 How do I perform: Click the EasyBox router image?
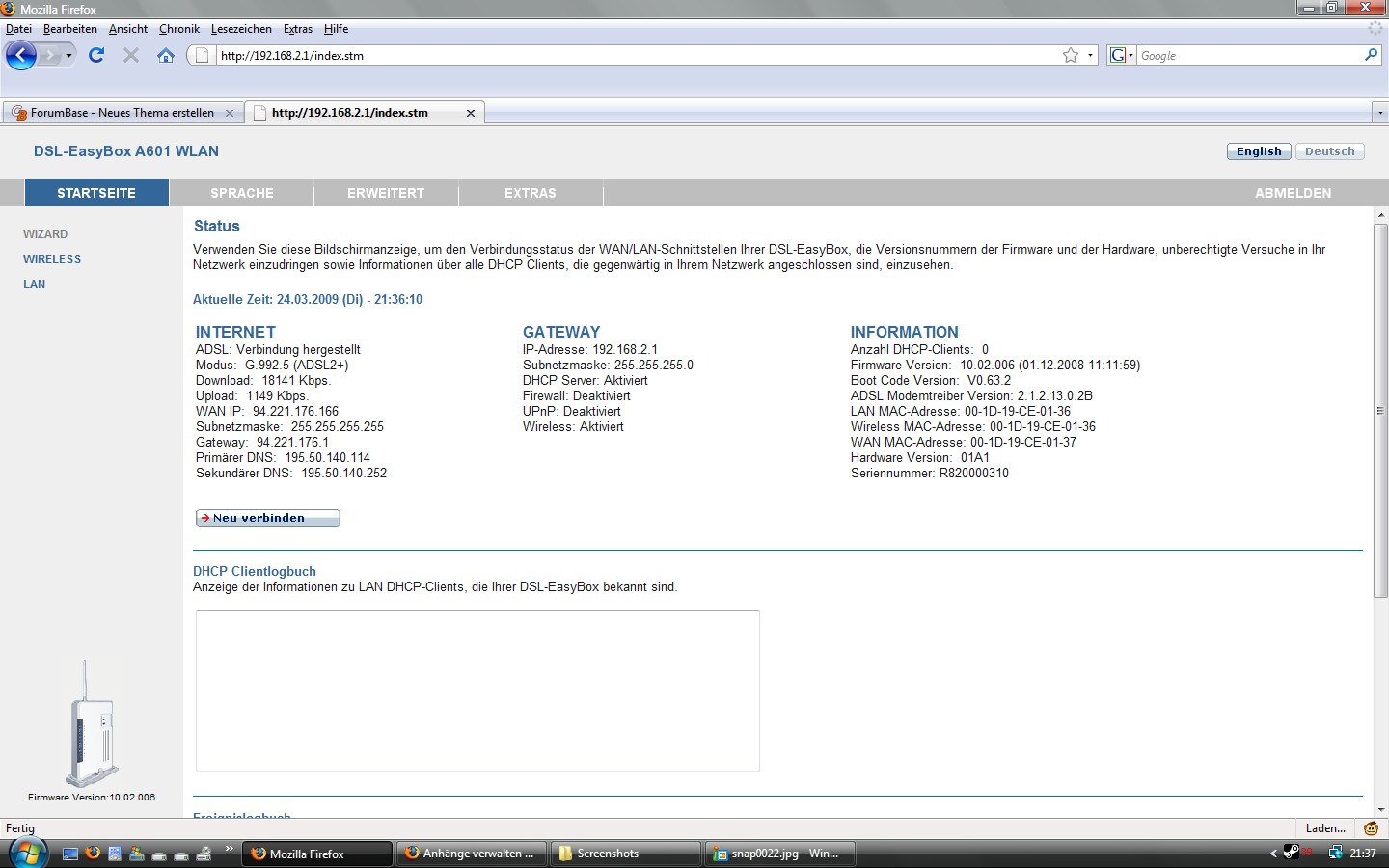click(x=92, y=723)
